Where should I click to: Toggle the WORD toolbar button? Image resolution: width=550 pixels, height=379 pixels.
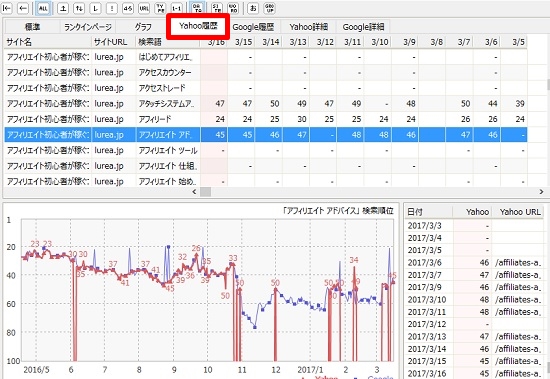[233, 8]
